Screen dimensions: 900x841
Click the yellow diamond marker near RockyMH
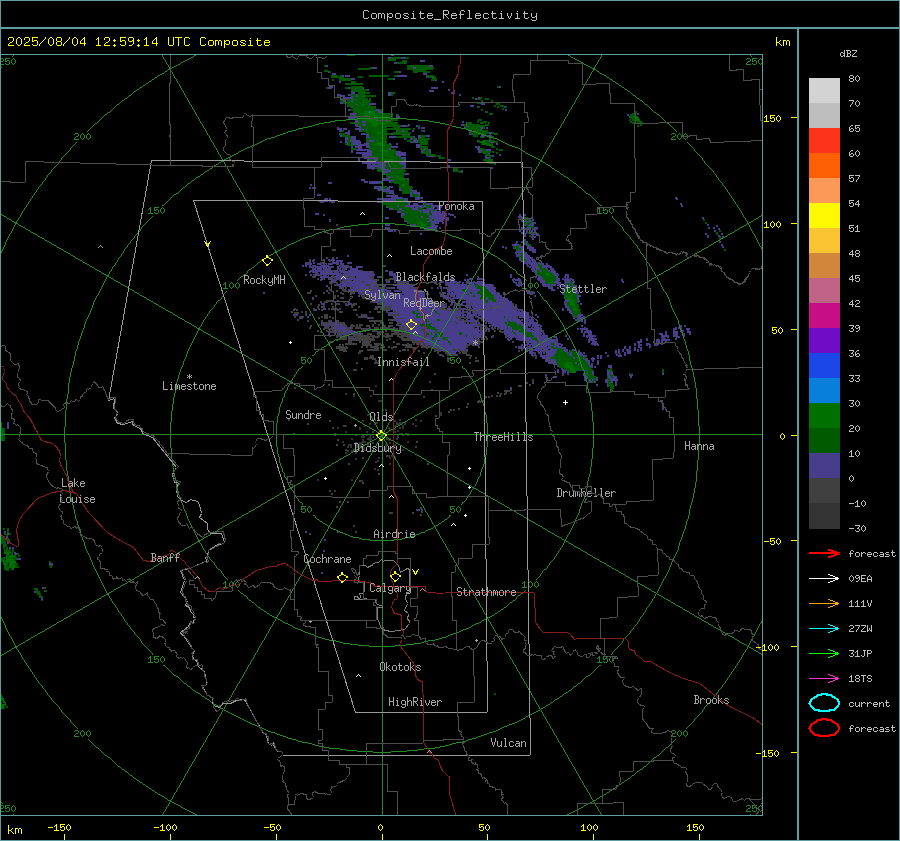(x=267, y=261)
